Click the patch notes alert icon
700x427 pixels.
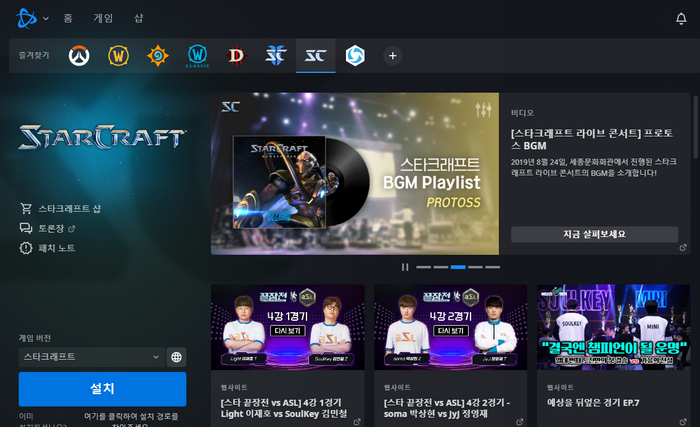point(26,248)
